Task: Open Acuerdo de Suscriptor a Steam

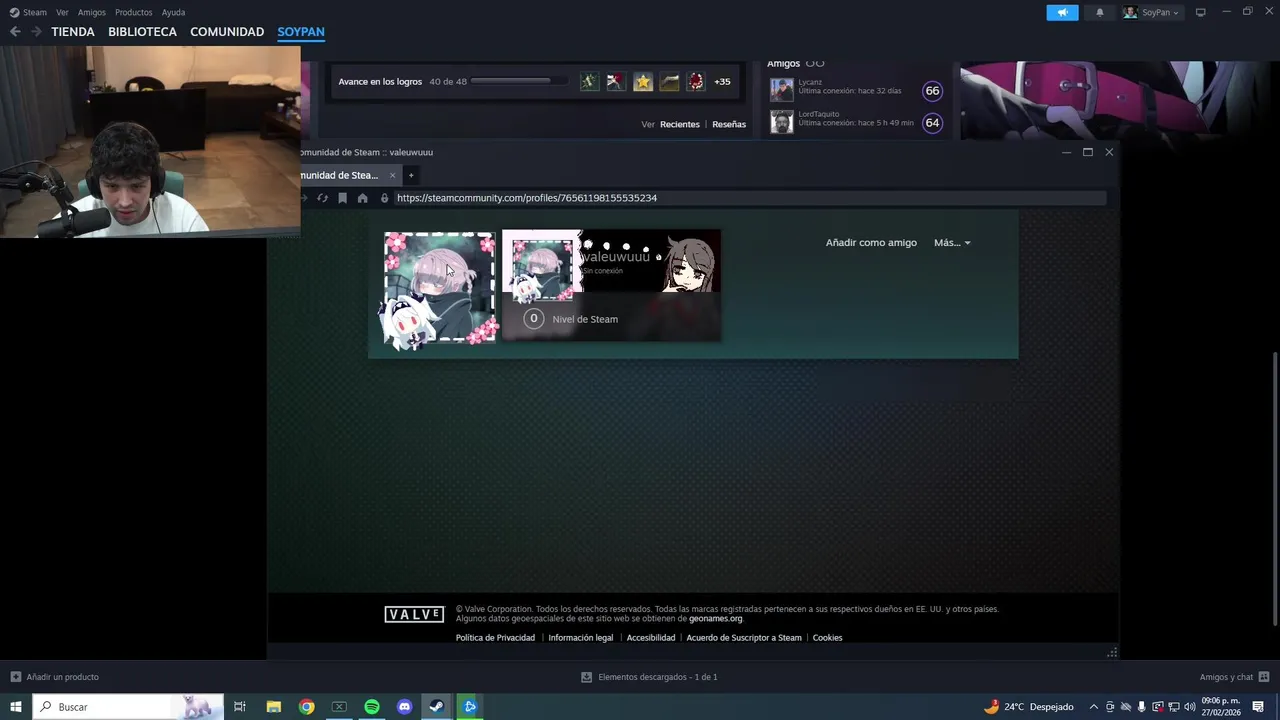Action: 744,638
